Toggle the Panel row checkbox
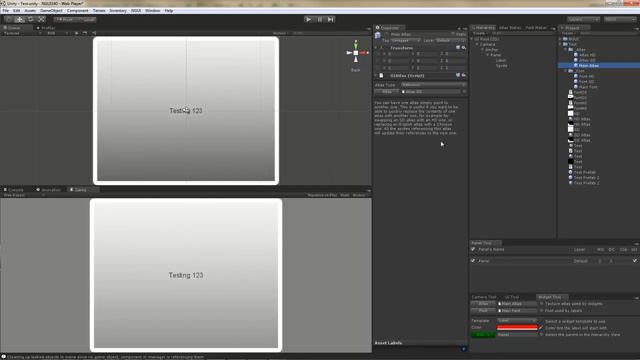 click(x=473, y=260)
